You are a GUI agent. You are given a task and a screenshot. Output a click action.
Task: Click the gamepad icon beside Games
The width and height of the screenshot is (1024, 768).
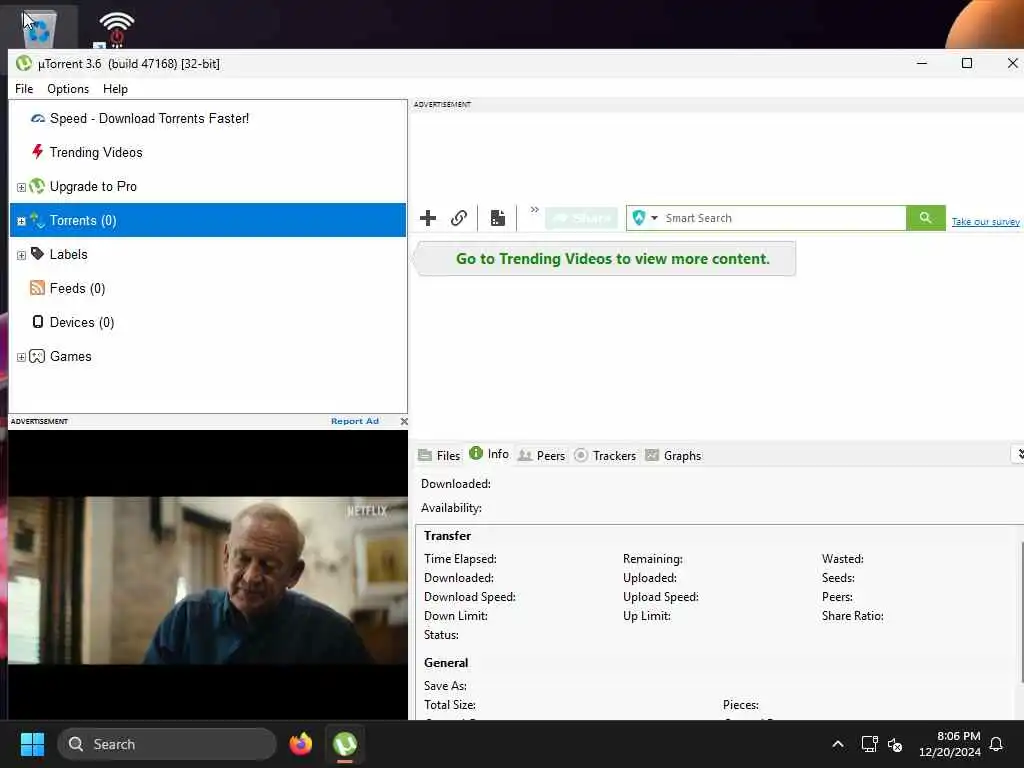point(37,356)
